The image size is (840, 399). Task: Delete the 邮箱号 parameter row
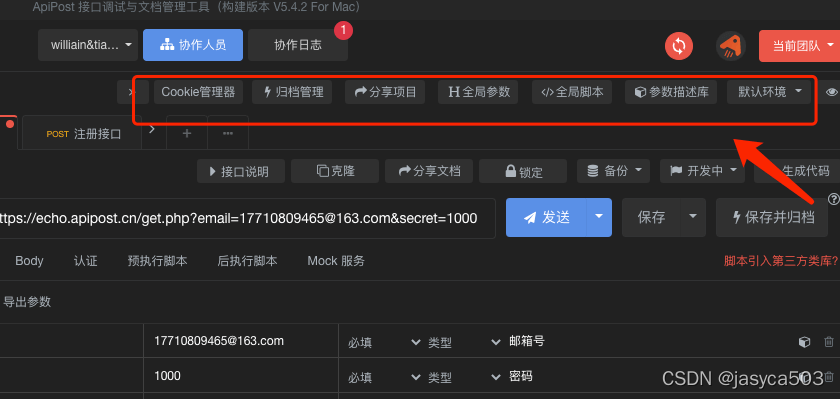coord(829,342)
